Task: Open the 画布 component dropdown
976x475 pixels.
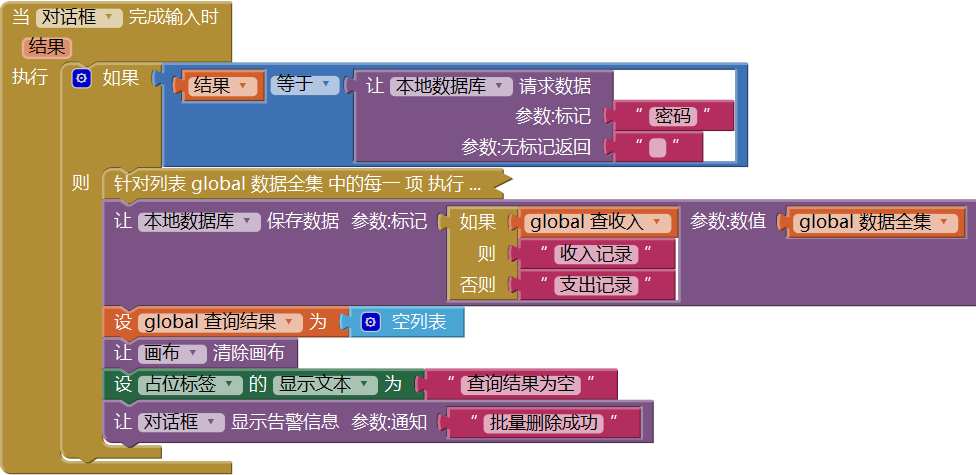Action: point(171,354)
